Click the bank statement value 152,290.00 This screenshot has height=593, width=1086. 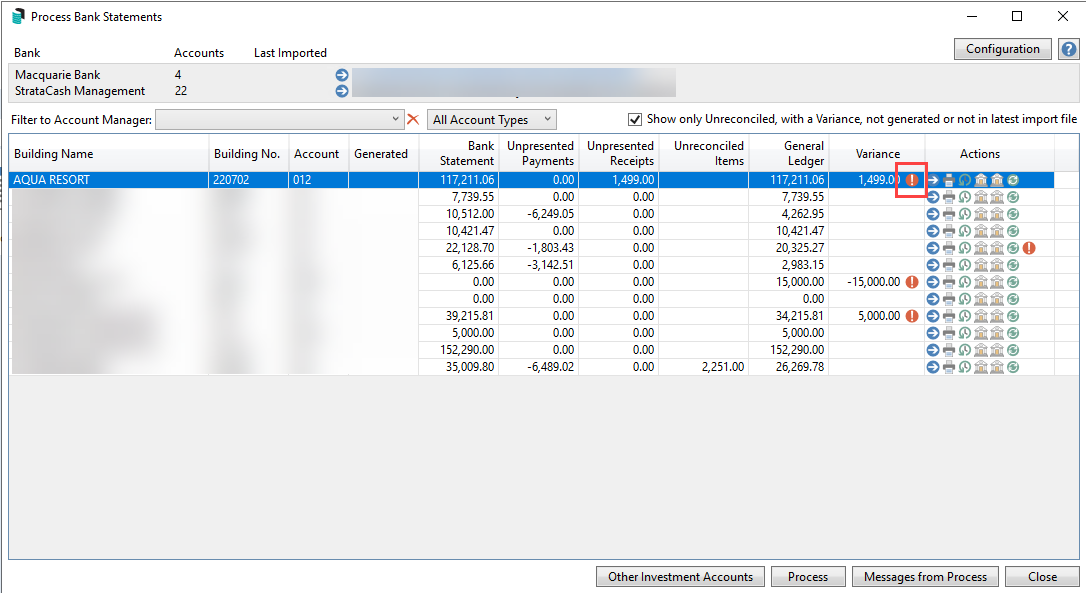467,350
